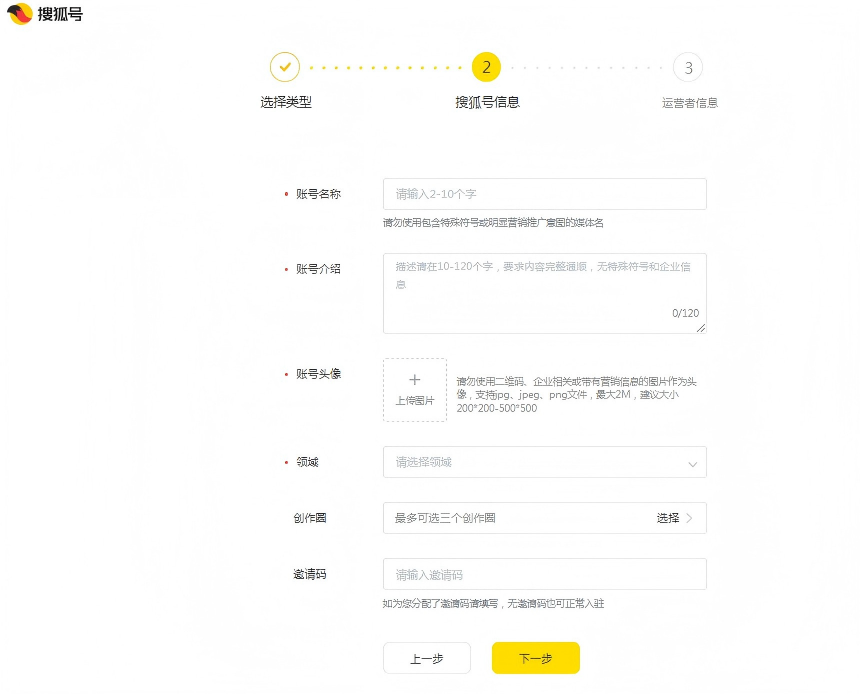Screen dimensions: 860x694
Task: Click the 上传图片 text in upload box
Action: 415,401
